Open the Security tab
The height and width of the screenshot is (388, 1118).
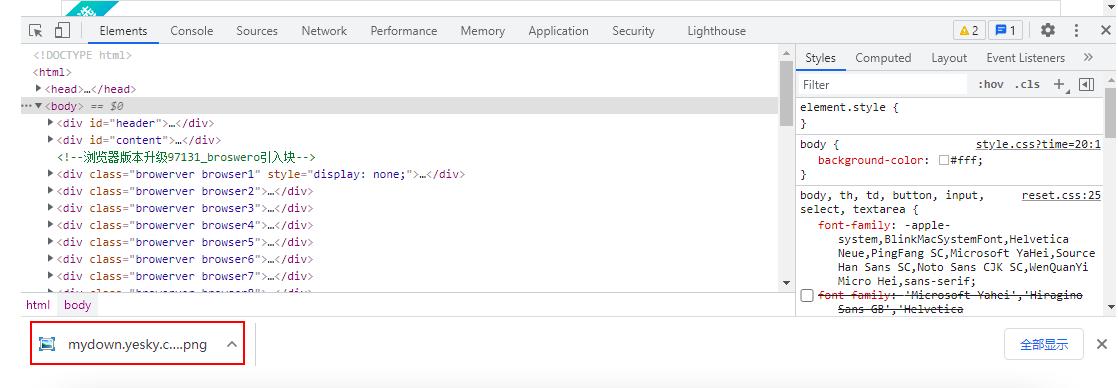pos(633,31)
